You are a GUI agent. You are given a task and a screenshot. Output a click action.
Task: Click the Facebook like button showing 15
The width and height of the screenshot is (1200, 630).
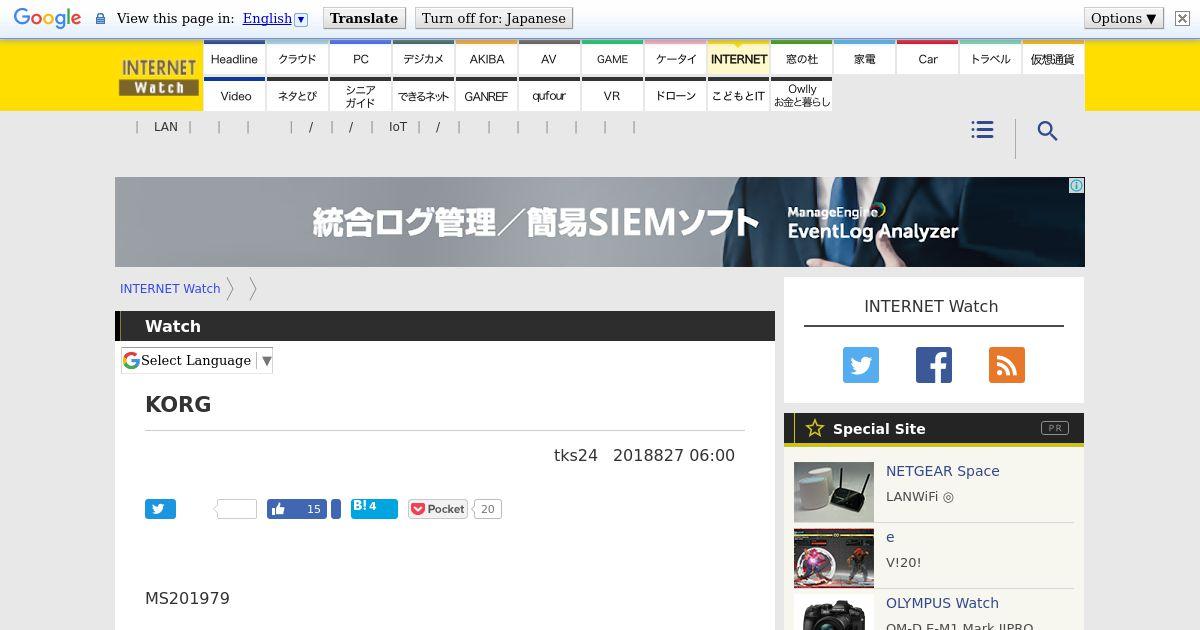pyautogui.click(x=297, y=509)
